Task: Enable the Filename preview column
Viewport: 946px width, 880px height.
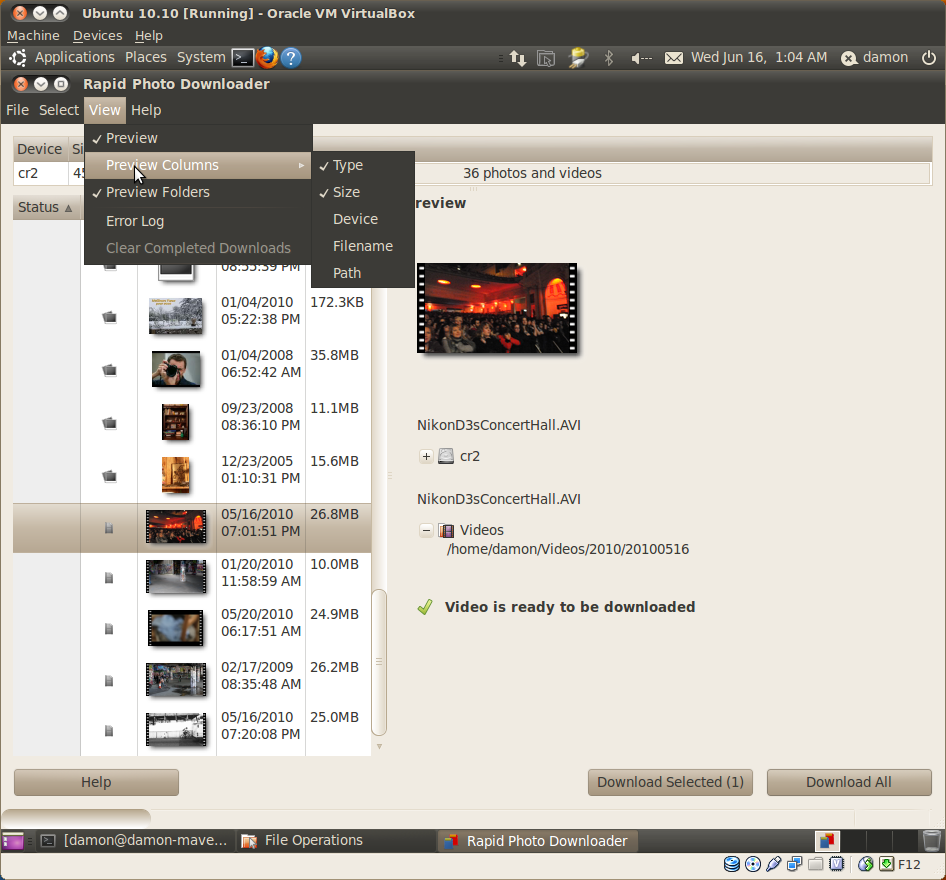Action: tap(362, 246)
